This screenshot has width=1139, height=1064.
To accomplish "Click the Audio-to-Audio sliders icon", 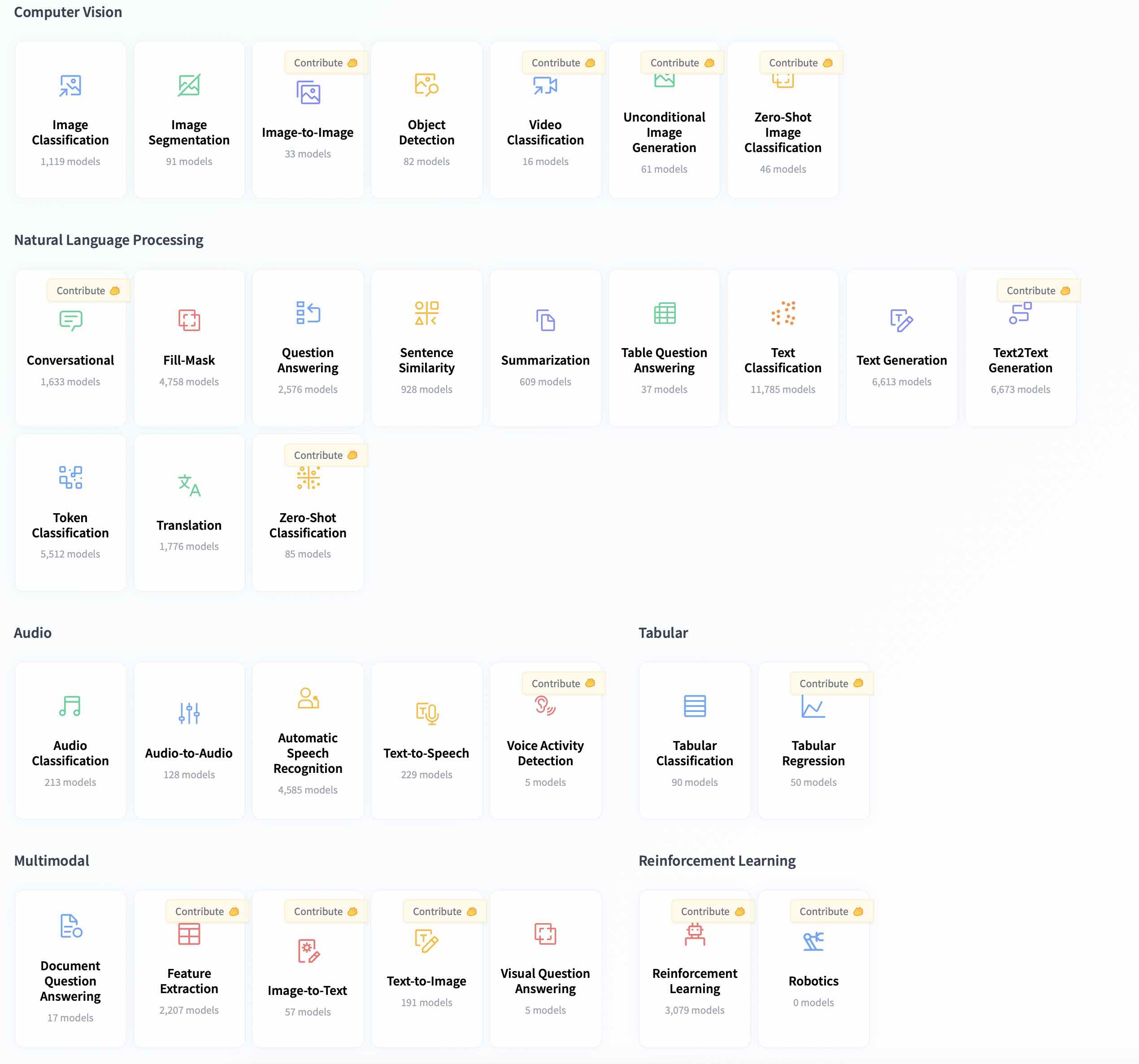I will click(189, 713).
